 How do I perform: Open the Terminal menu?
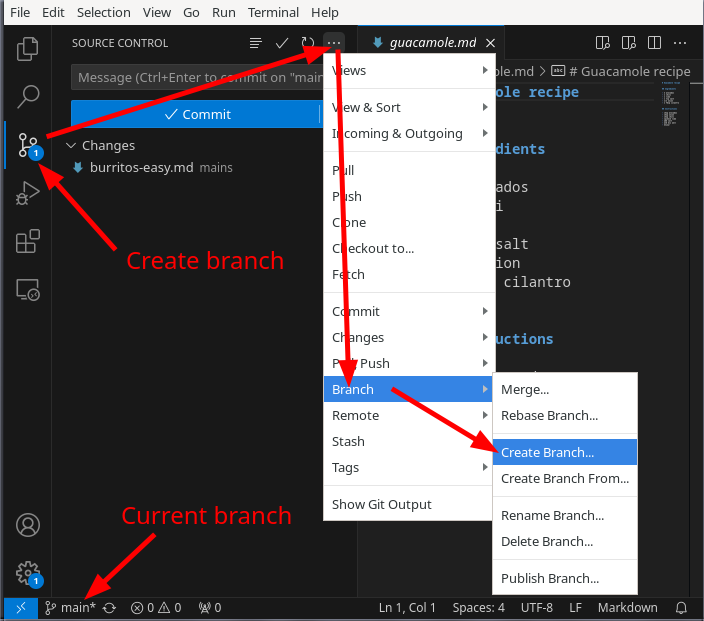coord(273,13)
